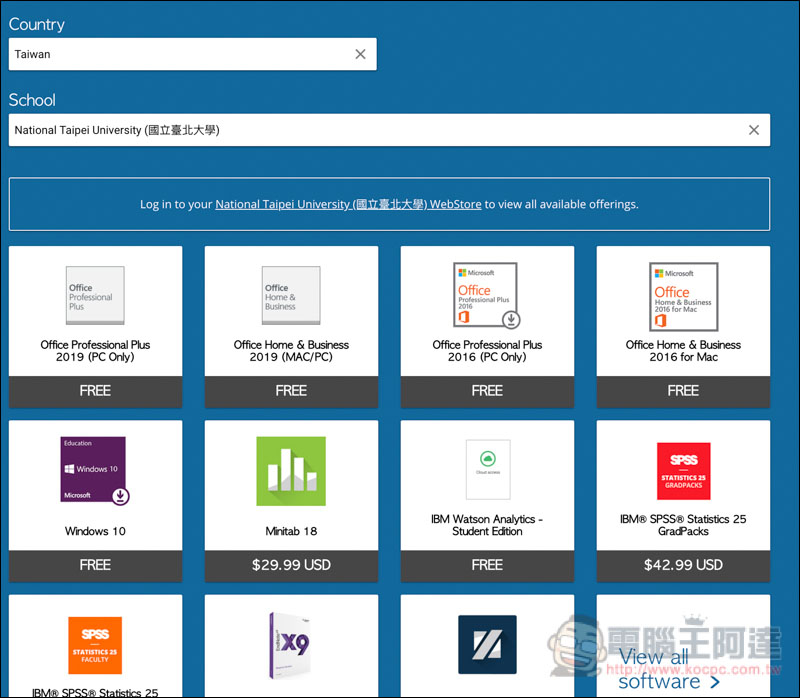The image size is (800, 698).
Task: Click the IBM Watson Analytics cloud icon
Action: click(488, 469)
